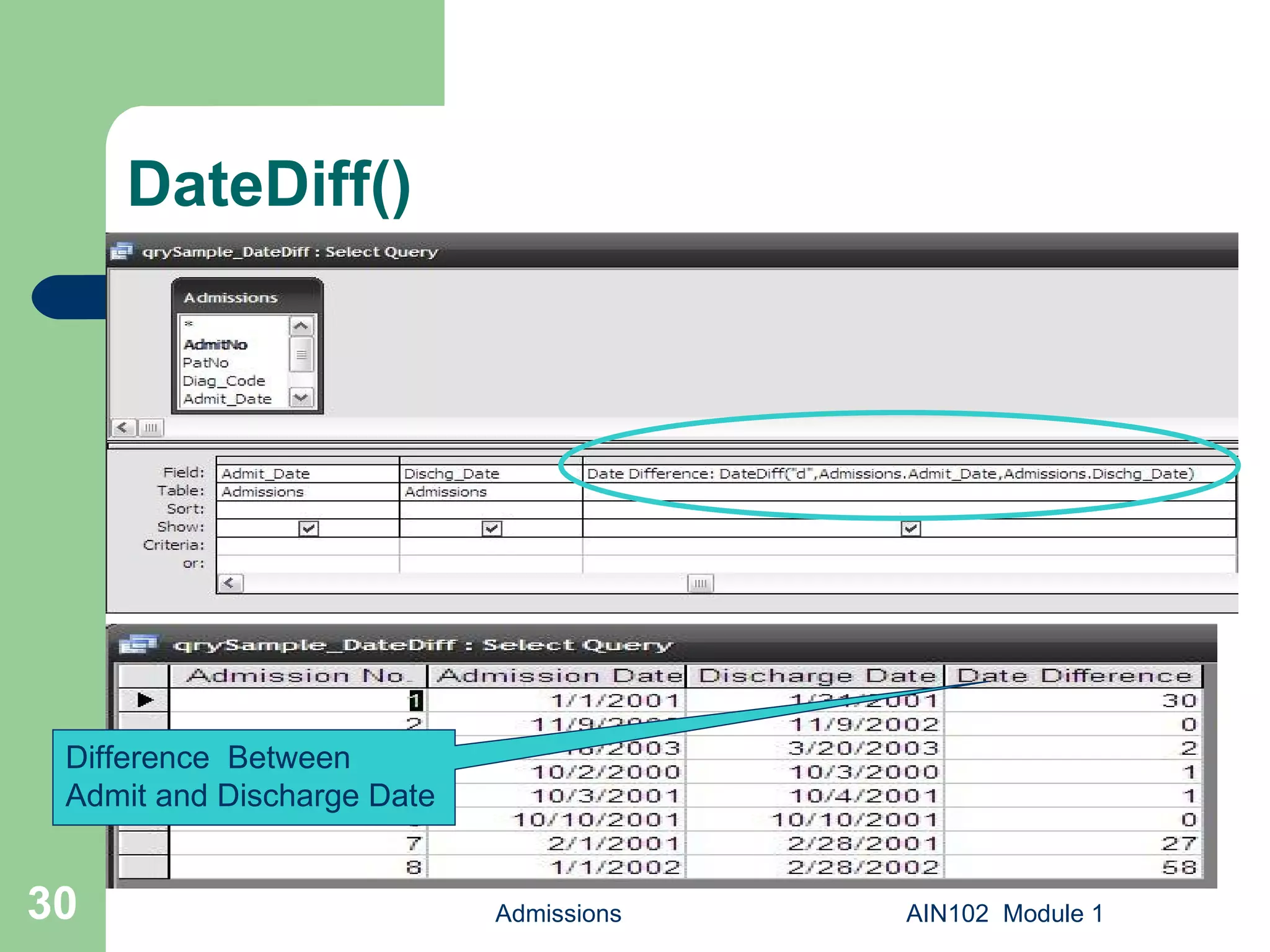The width and height of the screenshot is (1270, 952).
Task: Click the Sort cell for Dischg_Date column
Action: click(x=491, y=509)
